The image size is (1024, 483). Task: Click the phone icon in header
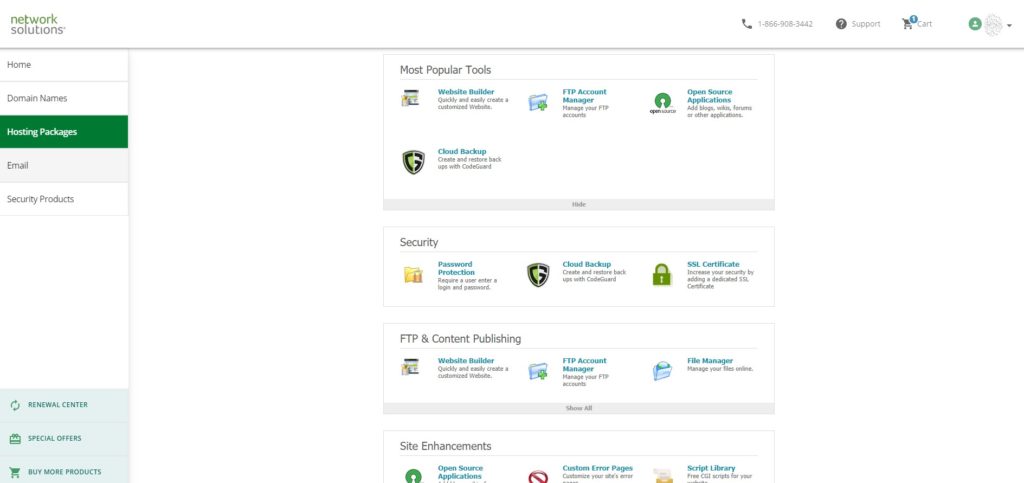747,23
